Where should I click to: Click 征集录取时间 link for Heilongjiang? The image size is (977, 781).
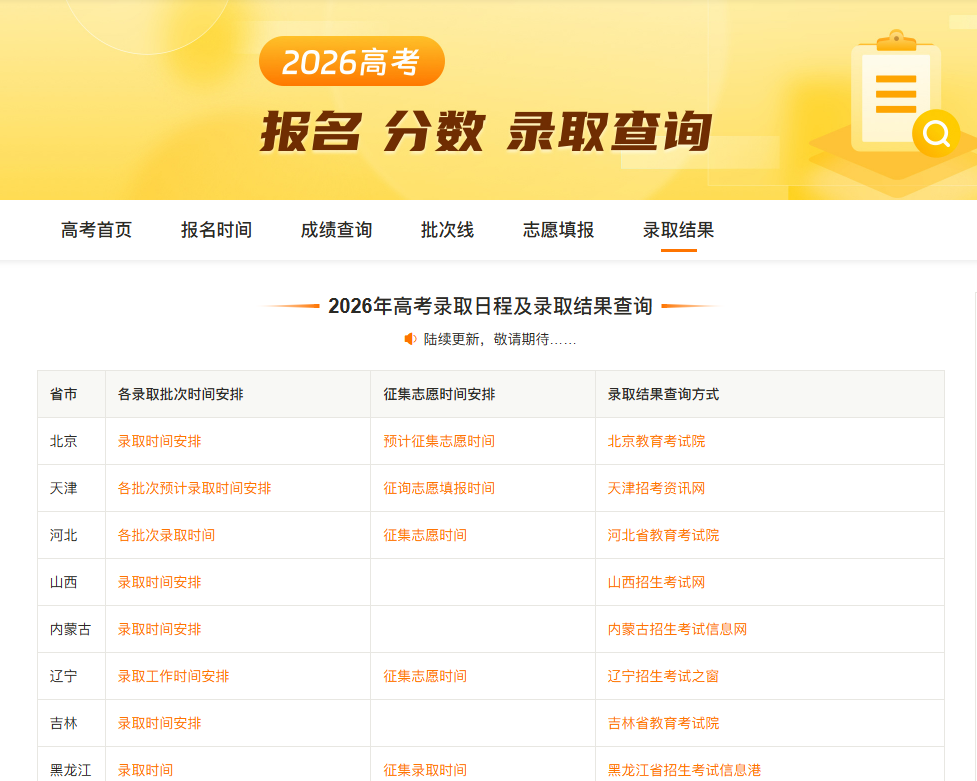(x=425, y=770)
